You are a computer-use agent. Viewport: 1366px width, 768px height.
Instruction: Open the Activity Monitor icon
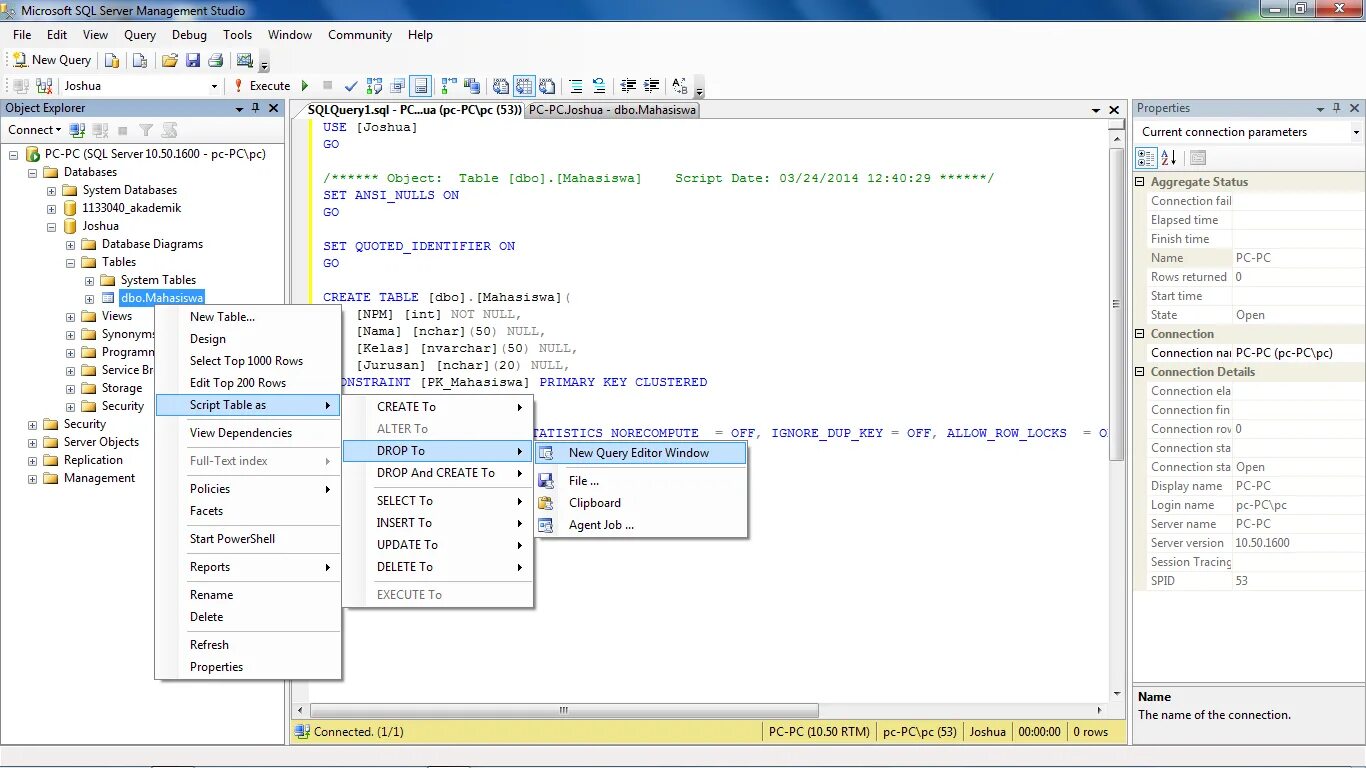point(245,60)
